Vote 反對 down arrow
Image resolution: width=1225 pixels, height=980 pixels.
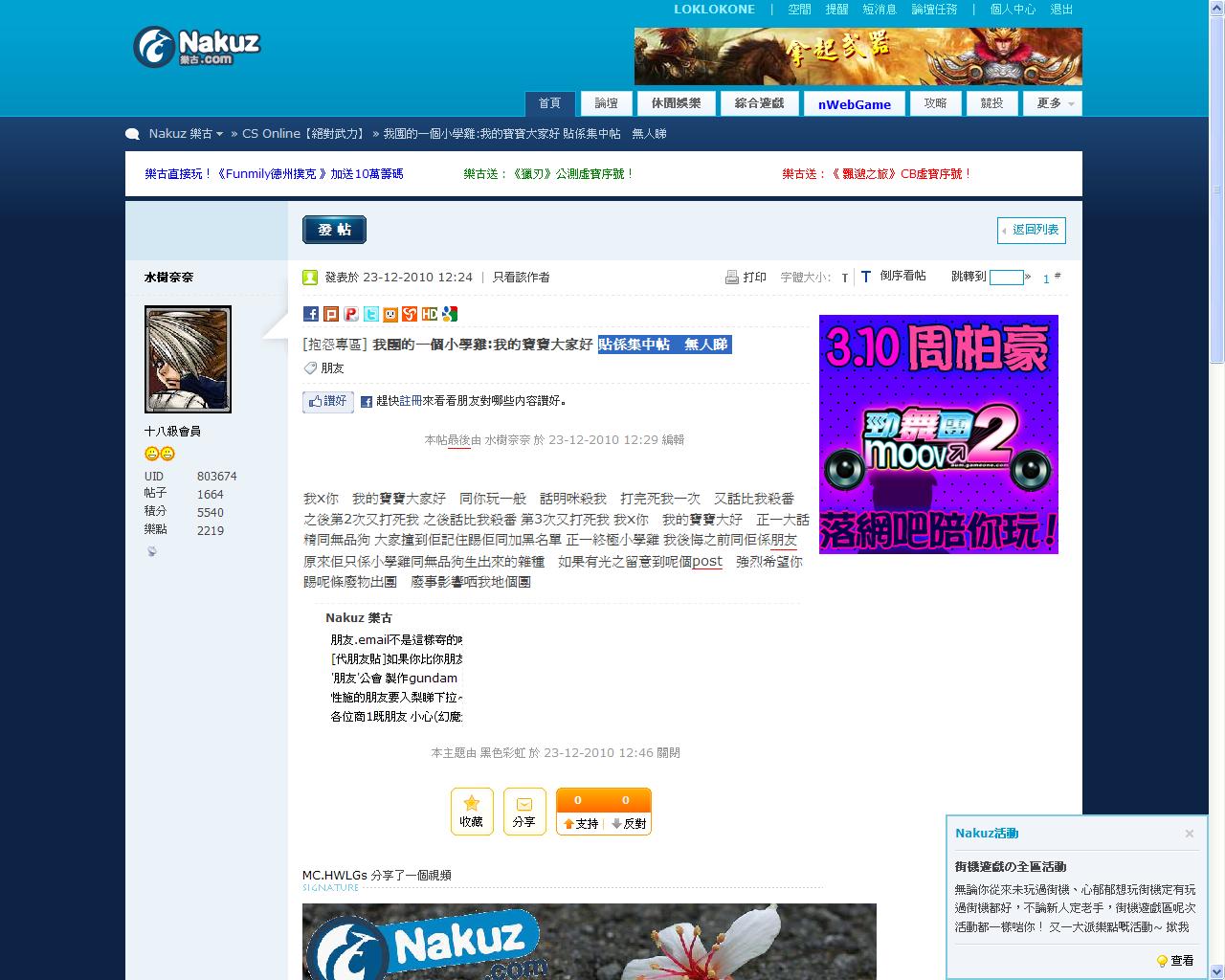[x=628, y=823]
